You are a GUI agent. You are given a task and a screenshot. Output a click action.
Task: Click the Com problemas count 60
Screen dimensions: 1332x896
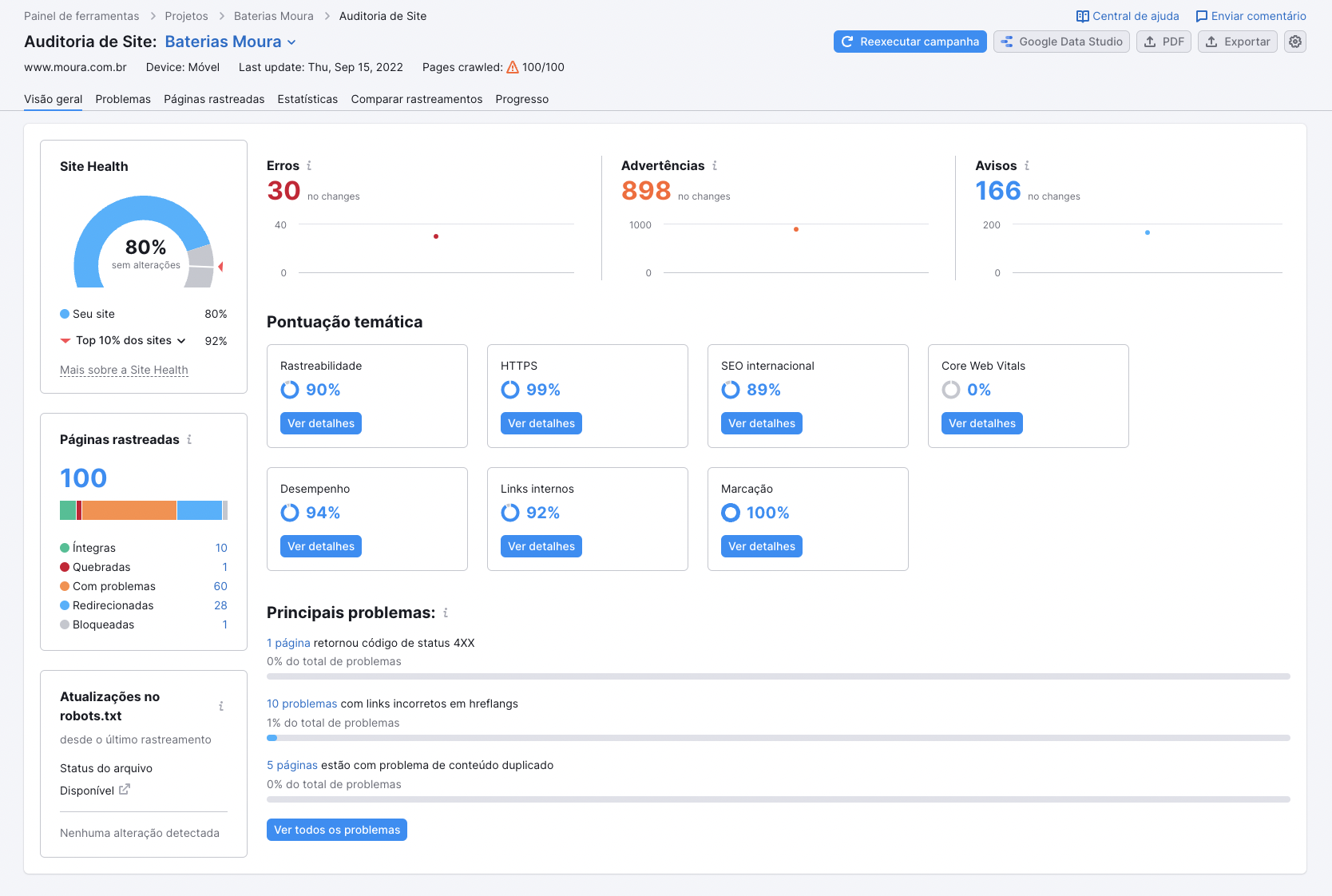(x=220, y=586)
